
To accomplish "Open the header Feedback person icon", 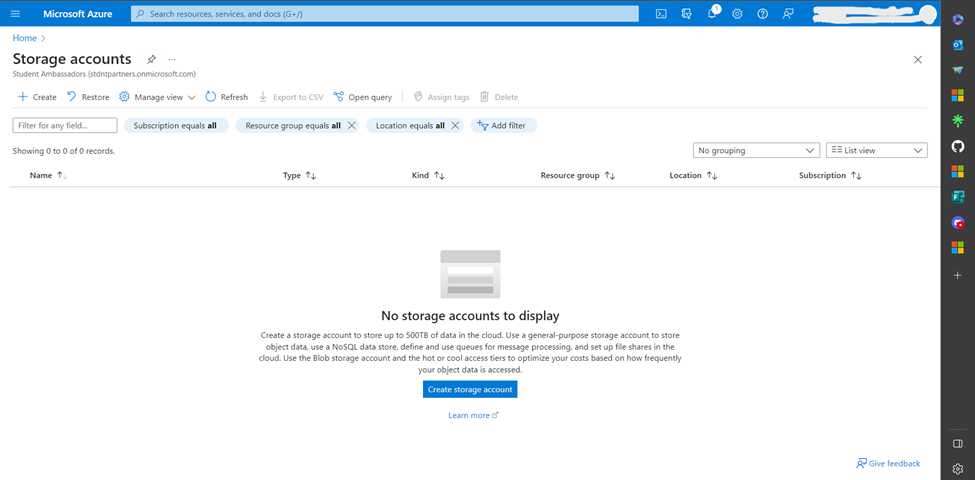I will 788,14.
